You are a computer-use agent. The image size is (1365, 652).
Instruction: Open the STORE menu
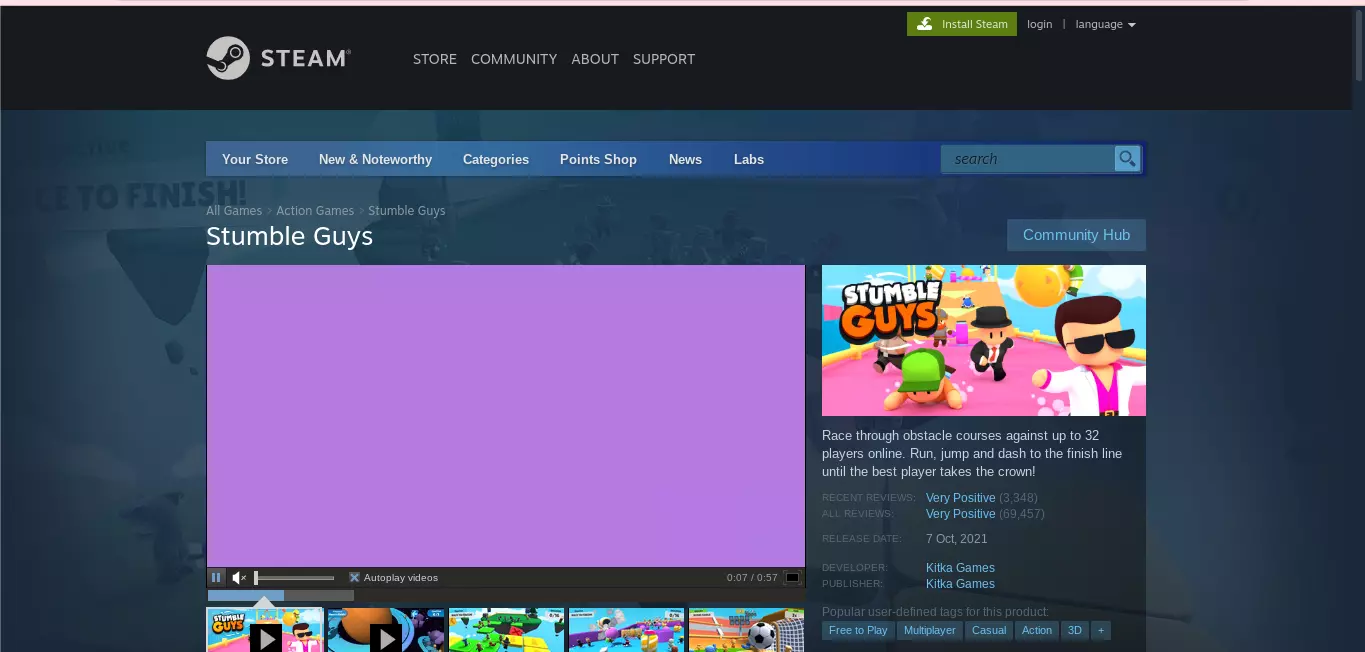pos(435,59)
